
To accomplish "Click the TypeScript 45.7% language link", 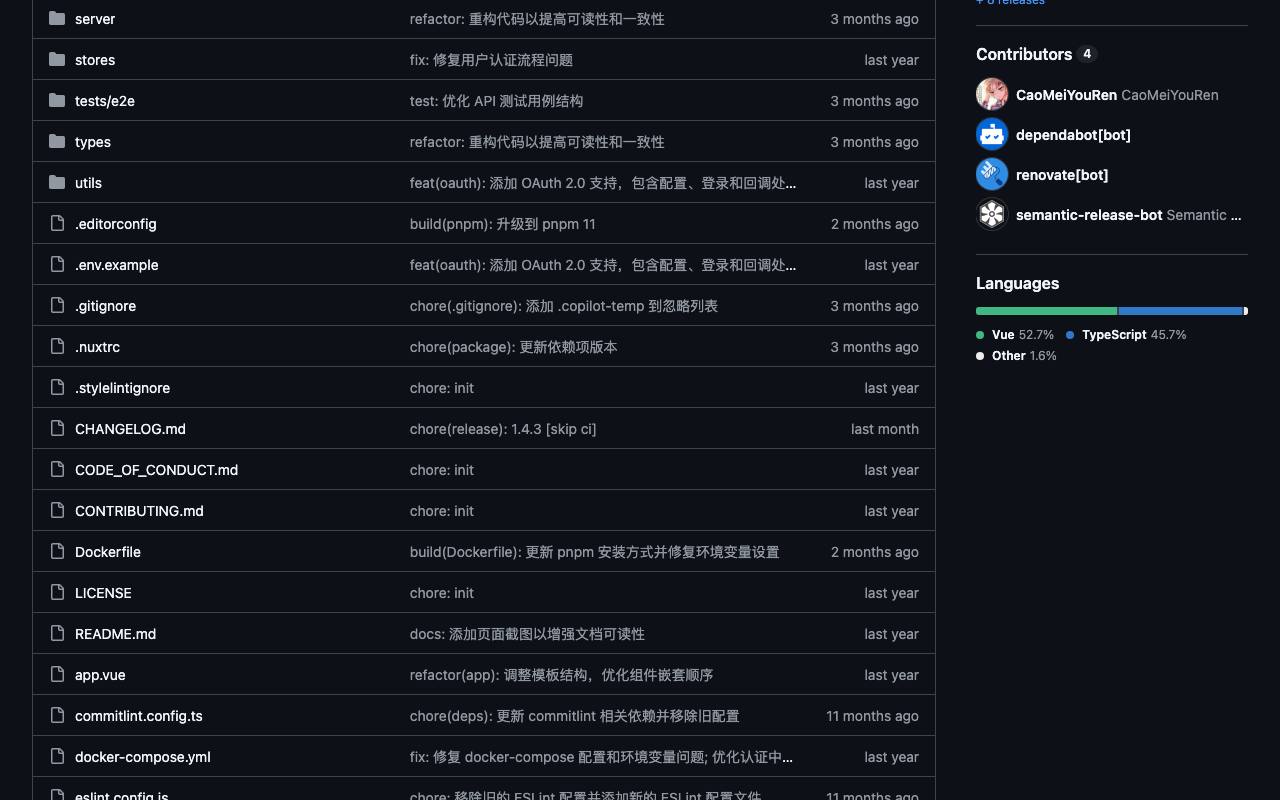I will 1126,335.
